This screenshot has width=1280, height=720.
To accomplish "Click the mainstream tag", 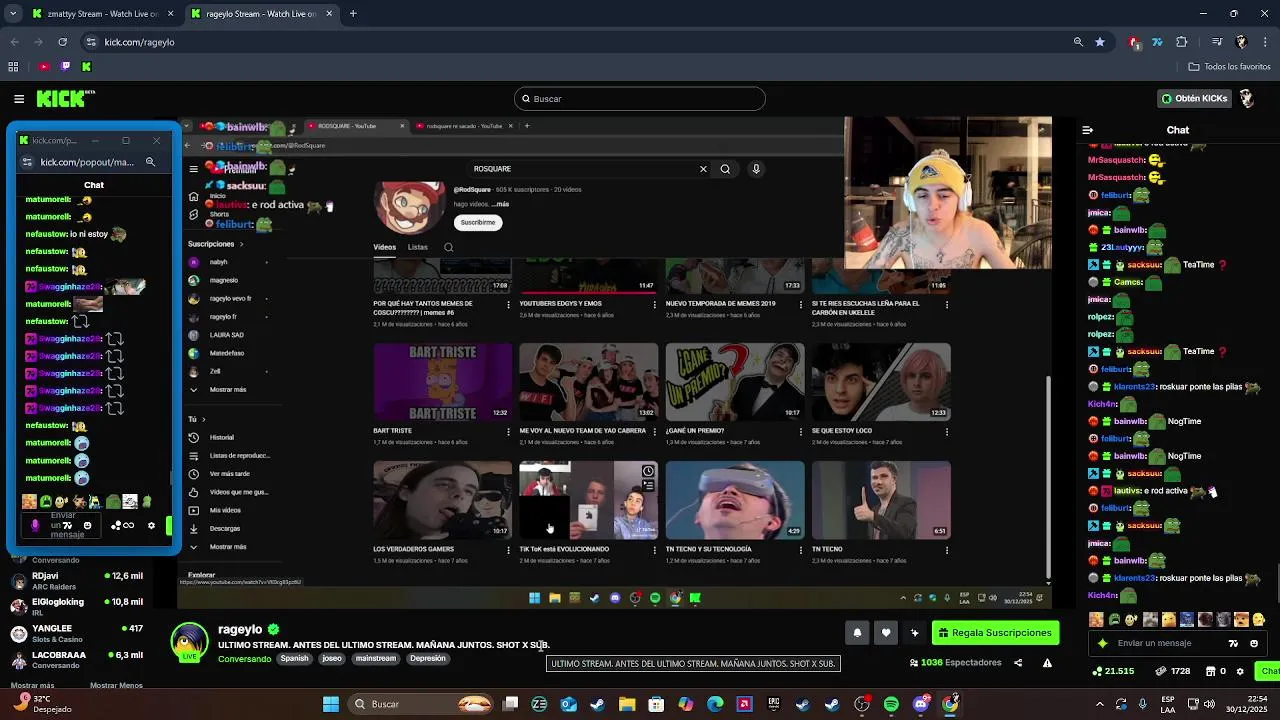I will [376, 659].
